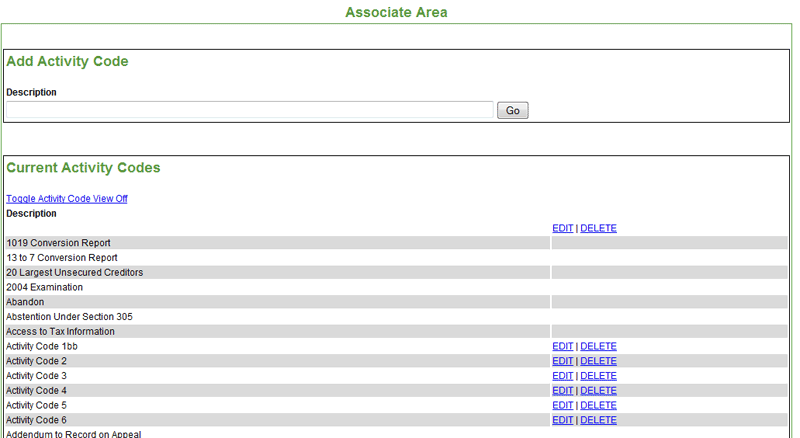Delete Activity Code 4
The image size is (800, 438).
598,391
